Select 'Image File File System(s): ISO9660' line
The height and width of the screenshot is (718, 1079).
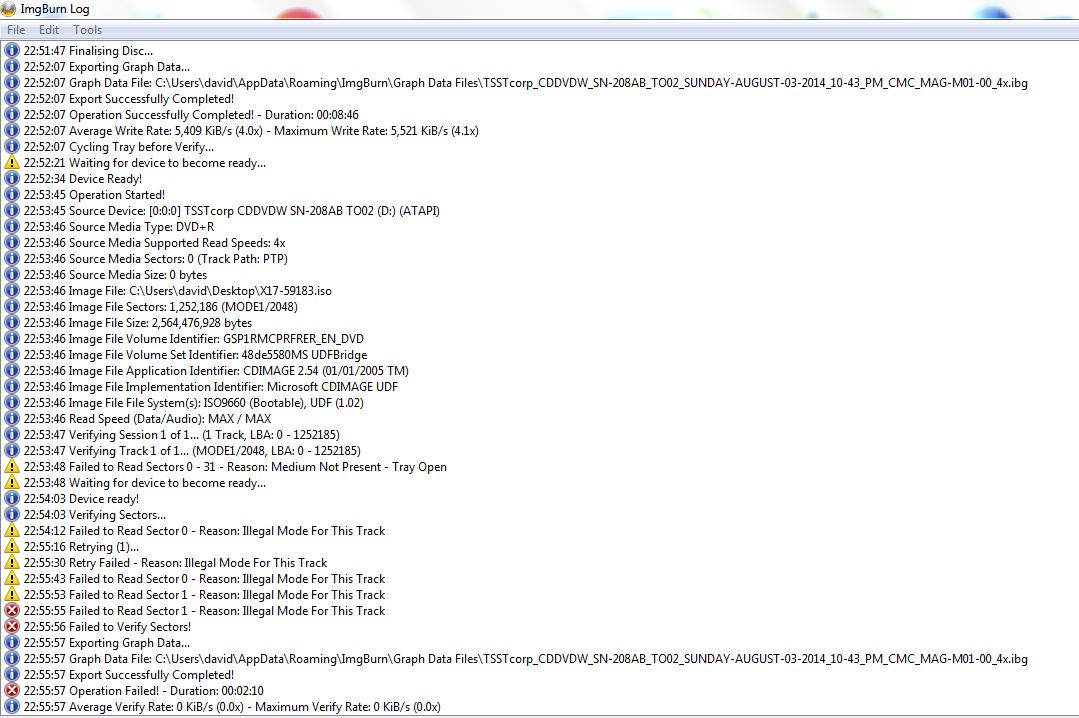click(194, 403)
